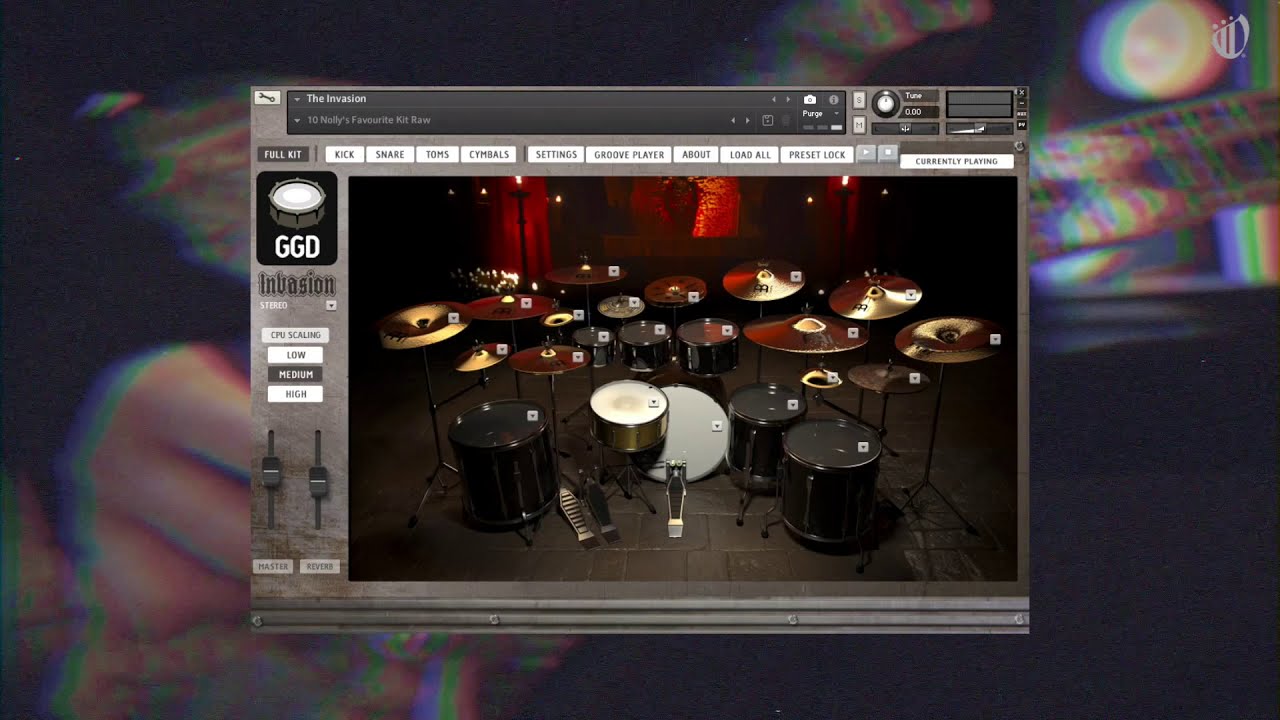Expand the The Invasion instrument dropdown arrow
The width and height of the screenshot is (1280, 720).
297,99
